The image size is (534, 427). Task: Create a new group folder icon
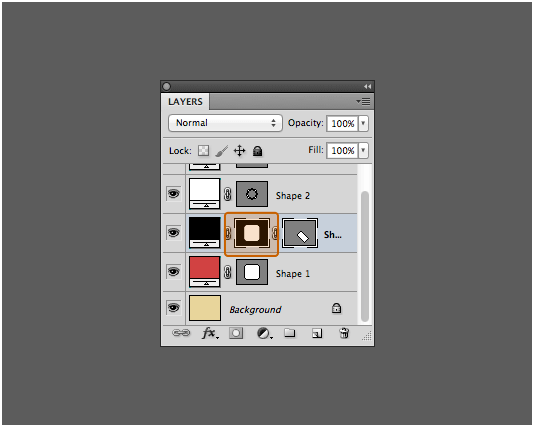click(289, 332)
